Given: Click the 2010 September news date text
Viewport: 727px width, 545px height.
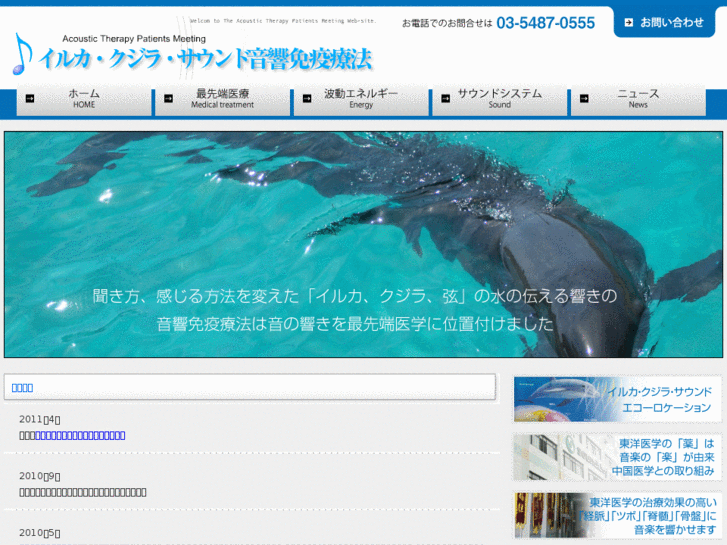Looking at the screenshot, I should point(39,476).
